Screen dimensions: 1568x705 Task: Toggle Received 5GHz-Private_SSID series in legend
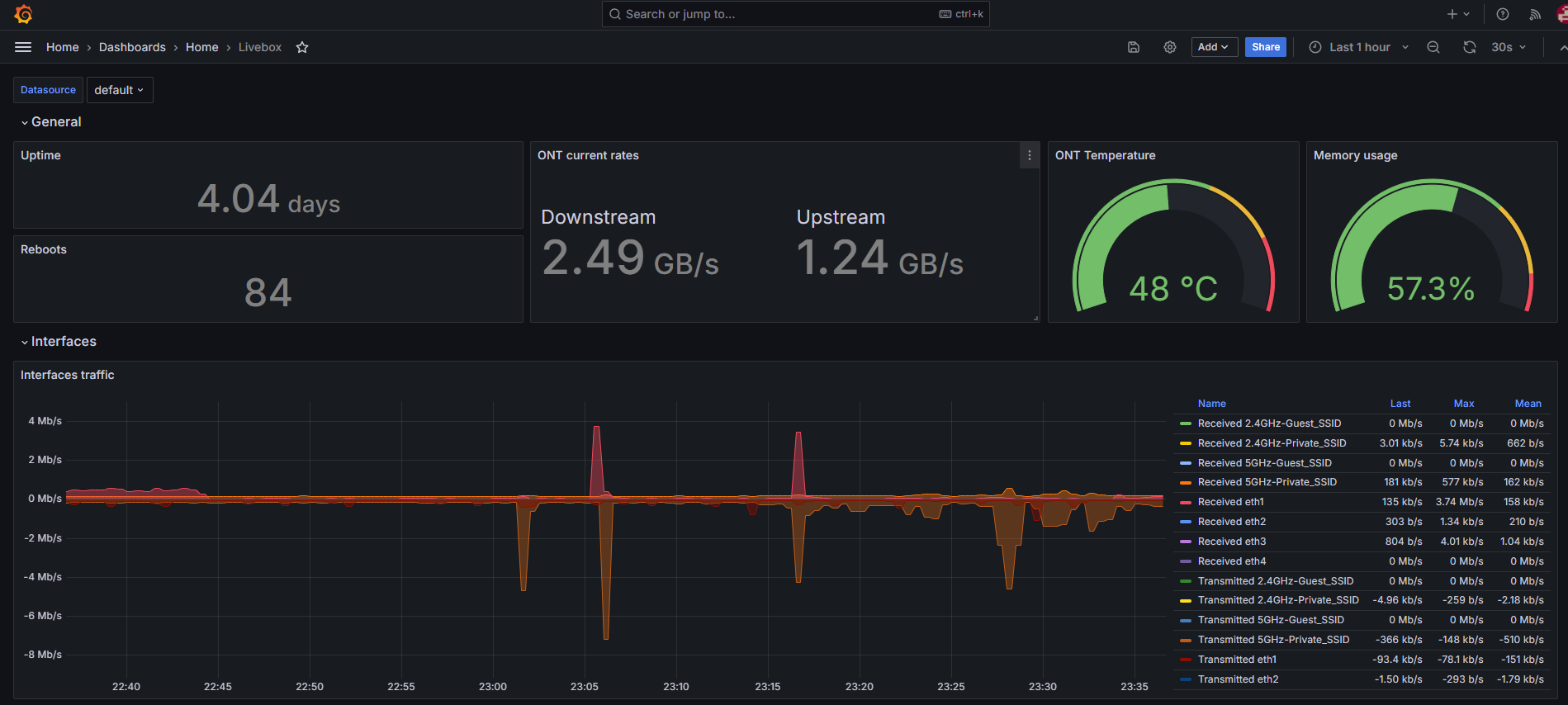pyautogui.click(x=1267, y=482)
